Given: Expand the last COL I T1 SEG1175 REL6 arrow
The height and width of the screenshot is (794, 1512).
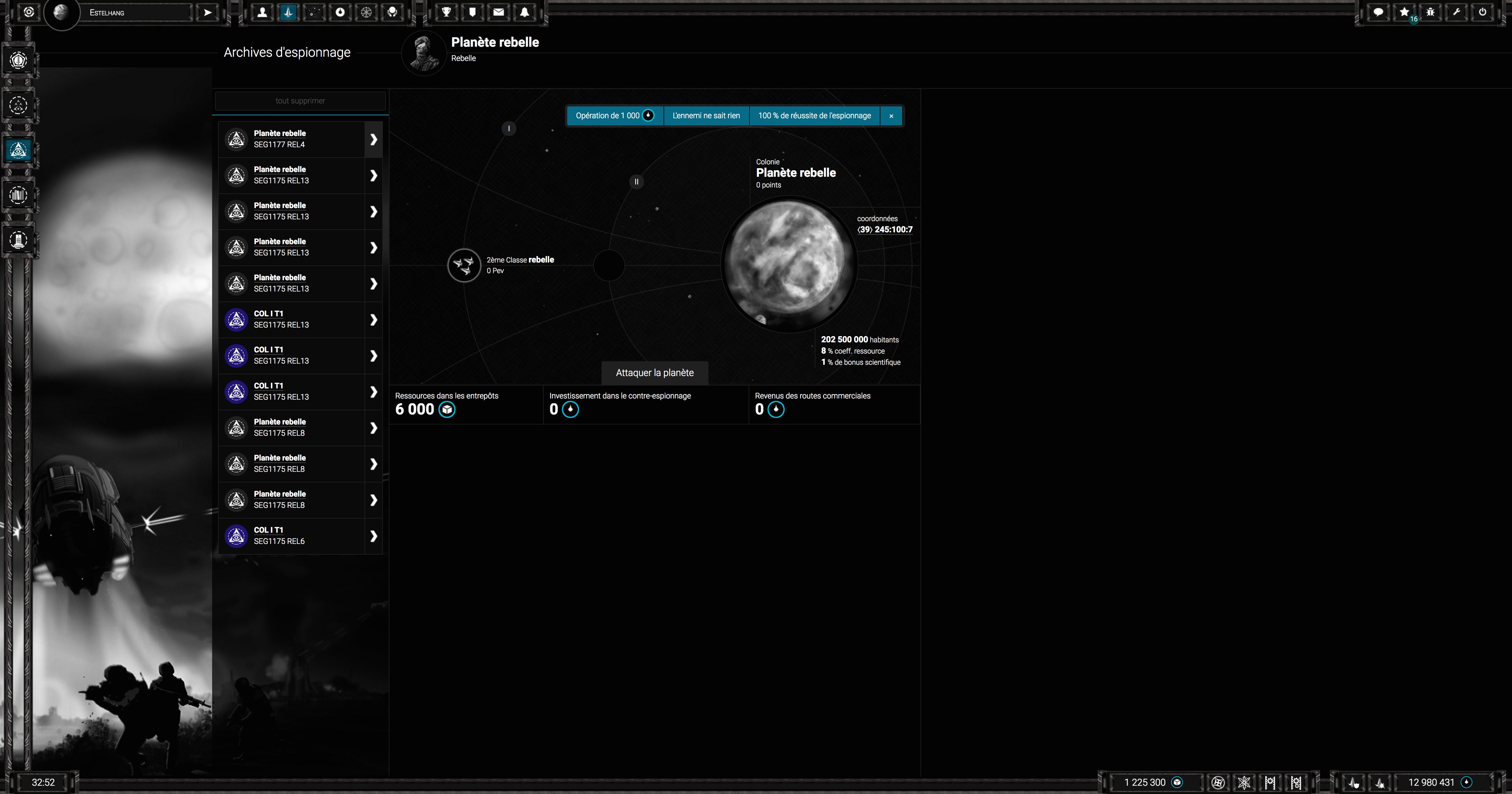Looking at the screenshot, I should point(373,536).
